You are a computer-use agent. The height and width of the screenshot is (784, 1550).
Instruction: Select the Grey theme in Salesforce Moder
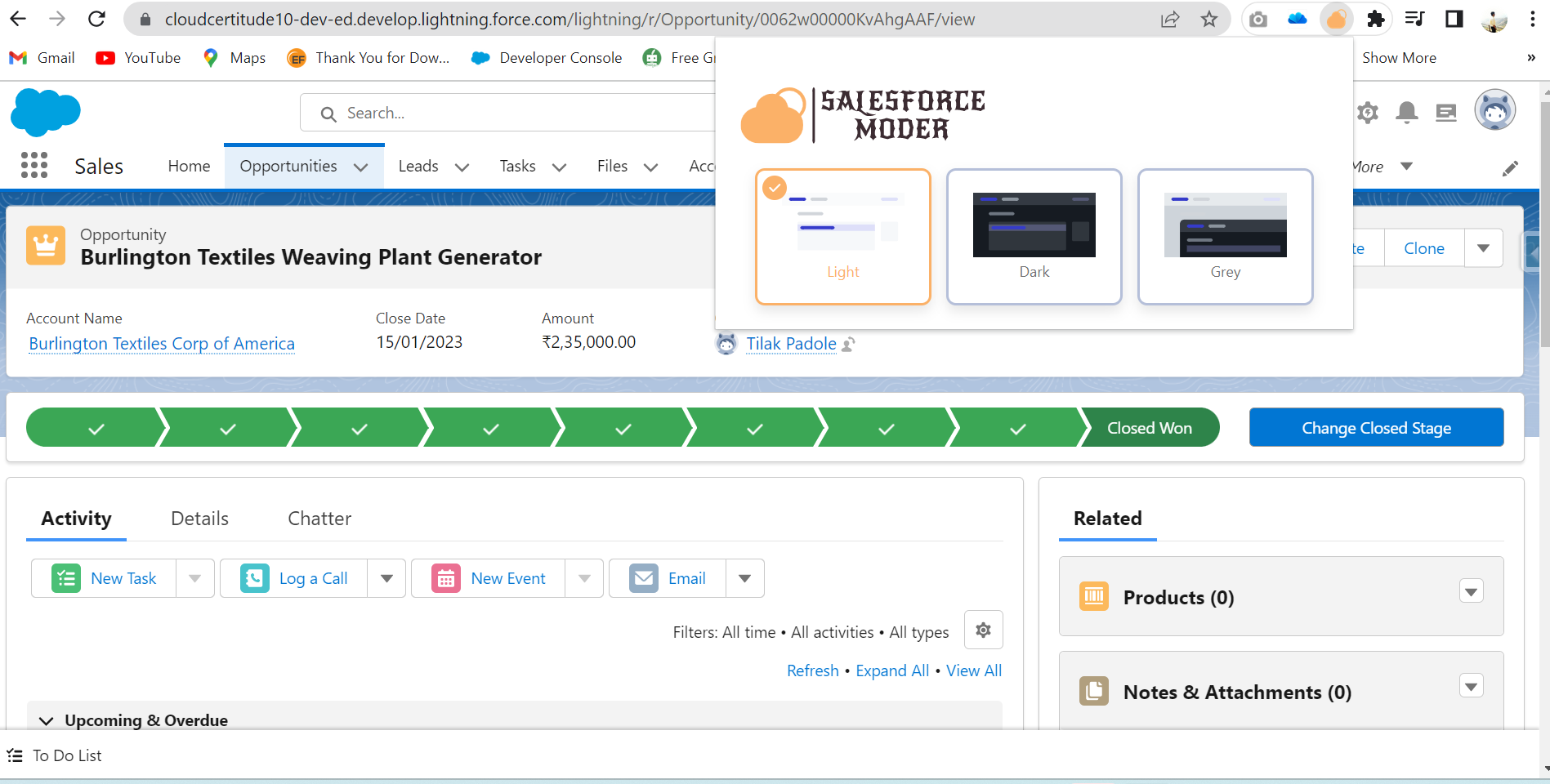point(1225,236)
